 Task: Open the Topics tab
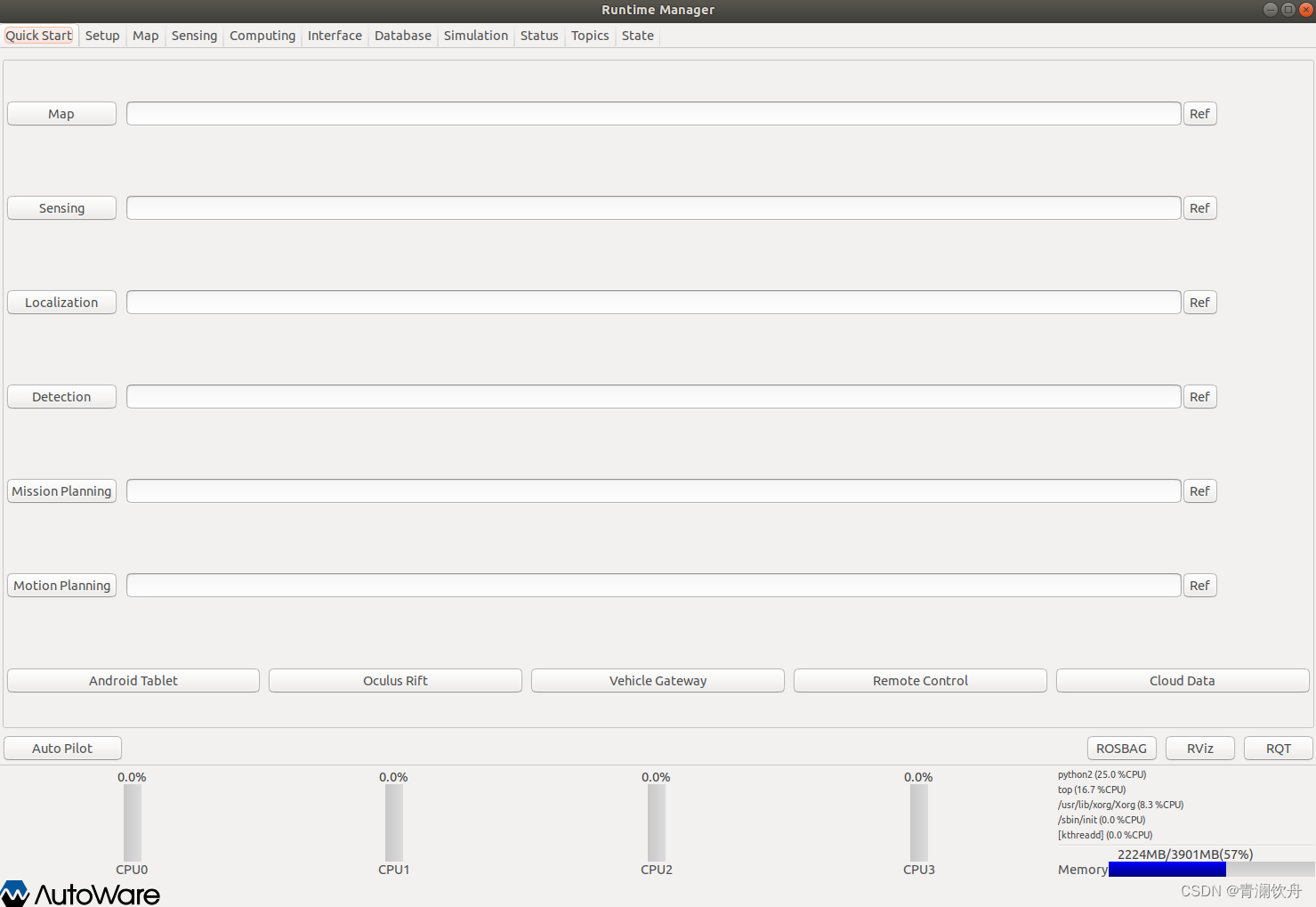coord(590,36)
